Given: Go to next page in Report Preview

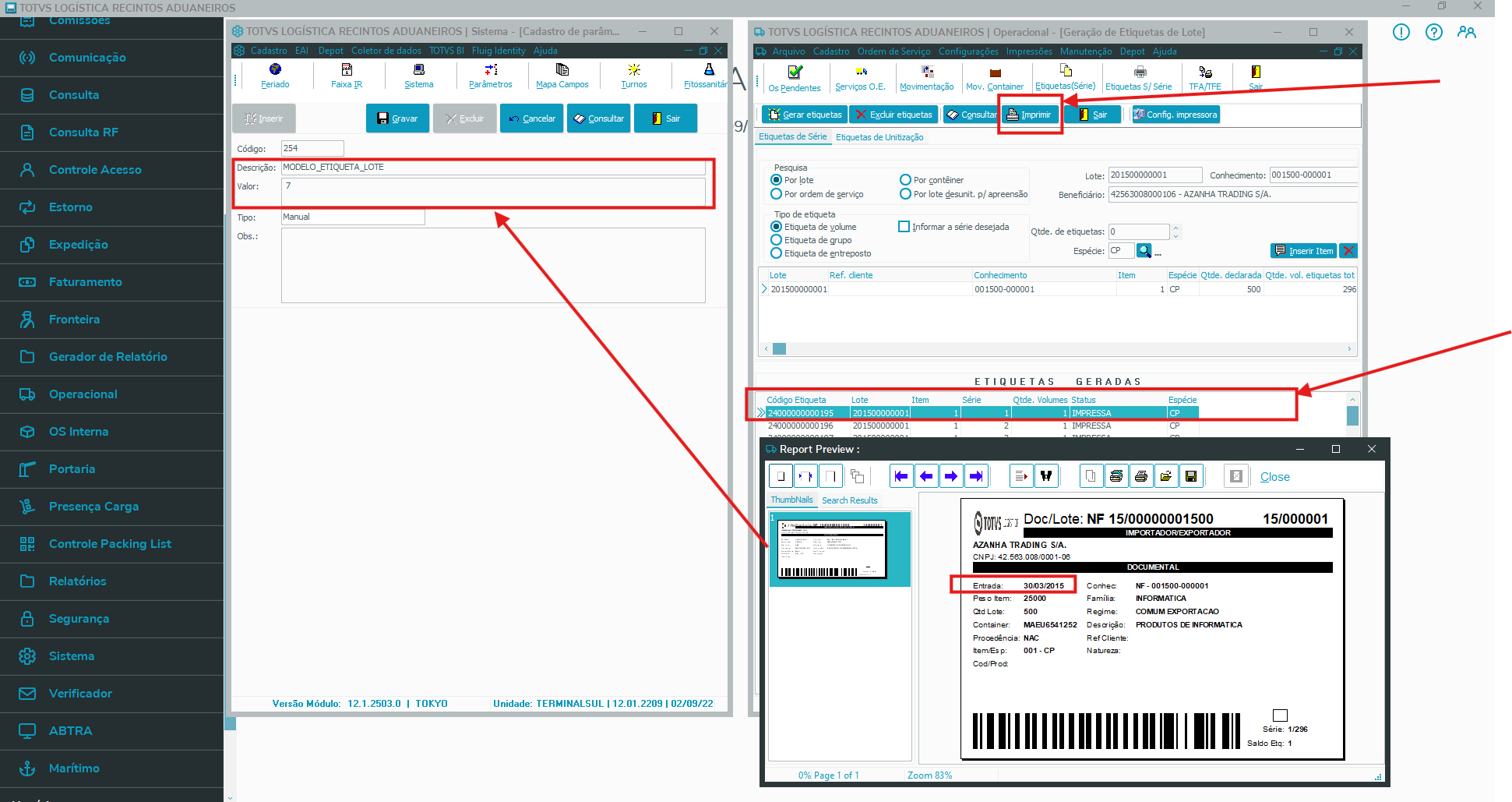Looking at the screenshot, I should [951, 476].
